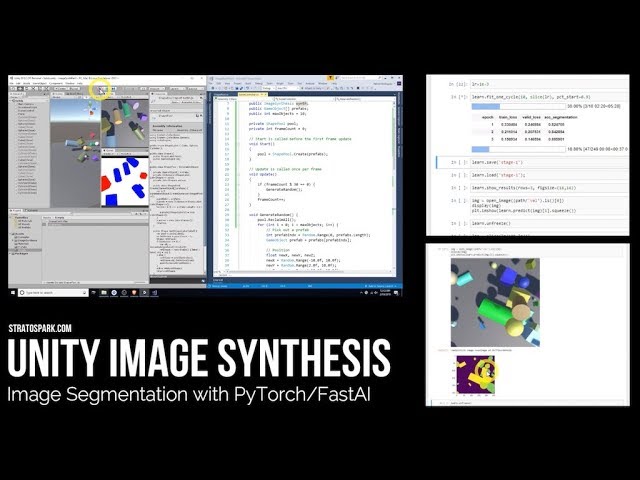Select the Move tool in the Unity toolbar
The width and height of the screenshot is (640, 480).
click(x=20, y=89)
